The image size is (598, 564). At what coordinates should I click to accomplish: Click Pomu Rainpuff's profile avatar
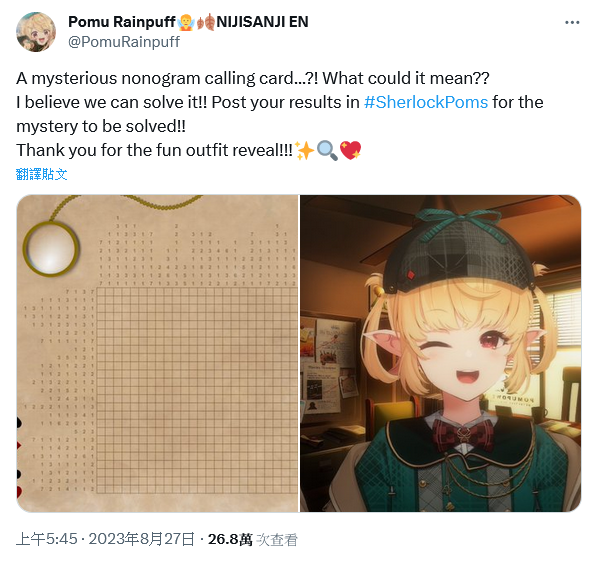[36, 32]
